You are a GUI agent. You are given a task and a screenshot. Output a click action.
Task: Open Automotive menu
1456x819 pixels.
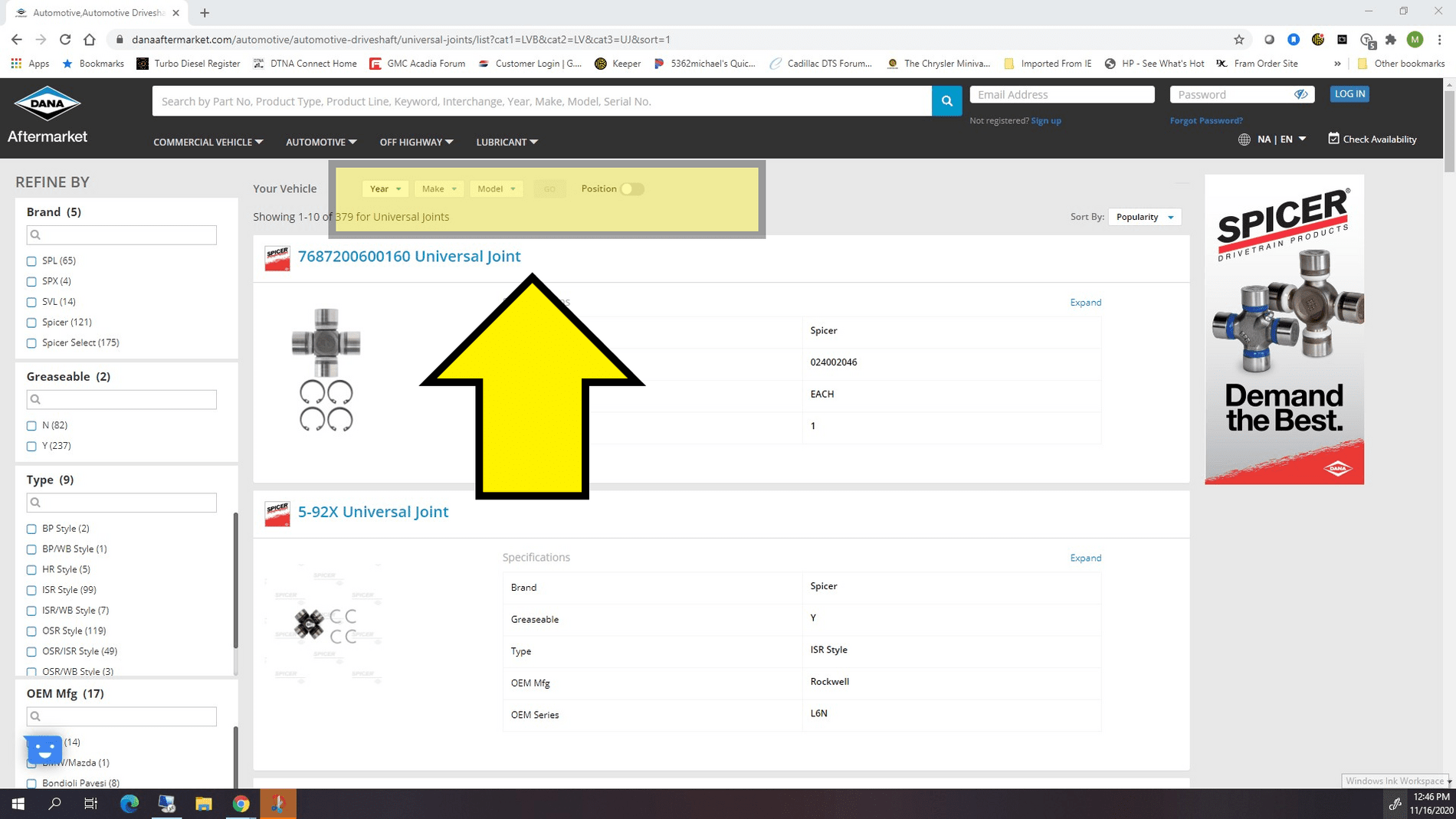tap(321, 142)
